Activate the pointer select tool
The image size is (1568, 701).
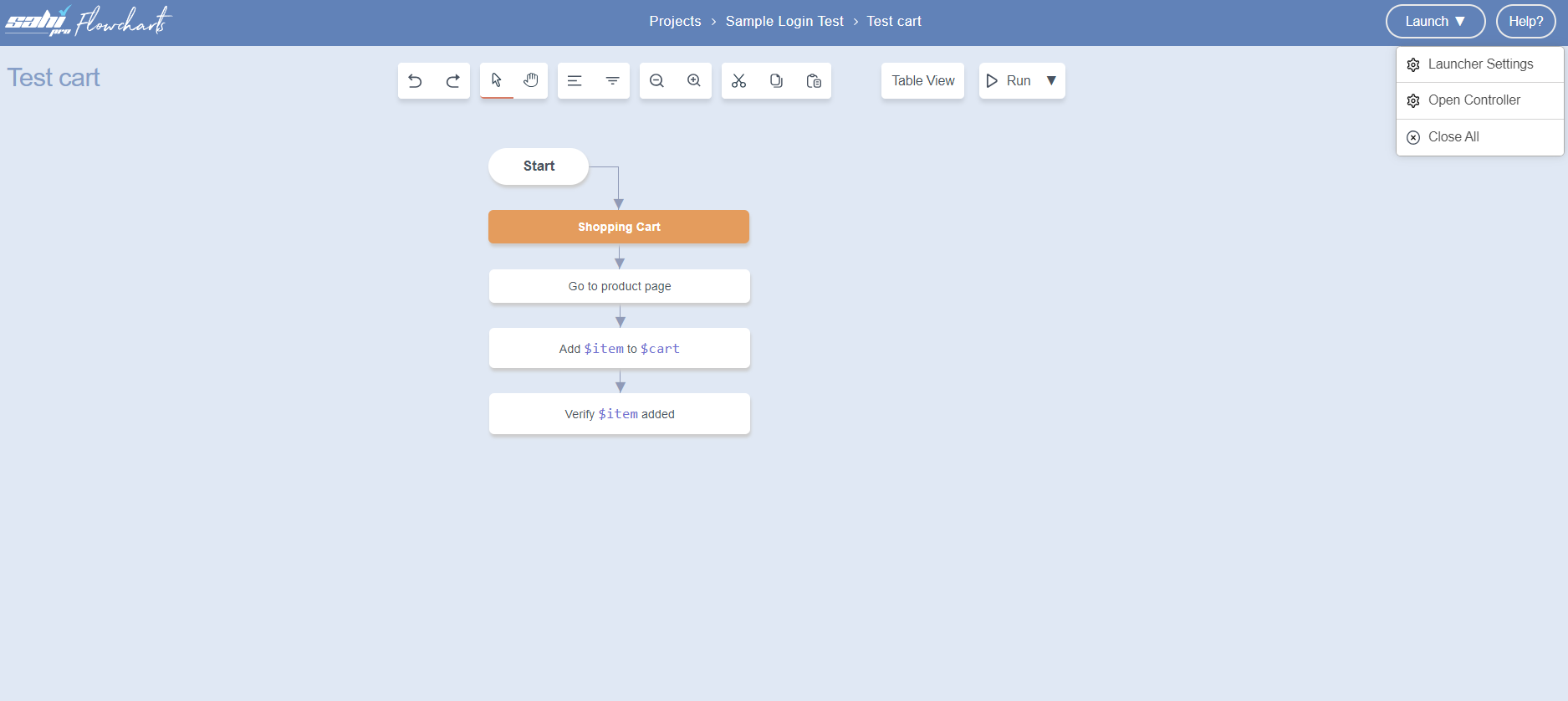[497, 80]
